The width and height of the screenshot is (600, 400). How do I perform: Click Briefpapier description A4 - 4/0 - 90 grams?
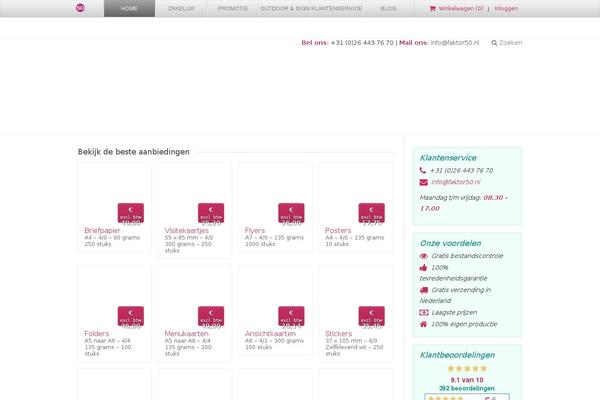click(112, 238)
